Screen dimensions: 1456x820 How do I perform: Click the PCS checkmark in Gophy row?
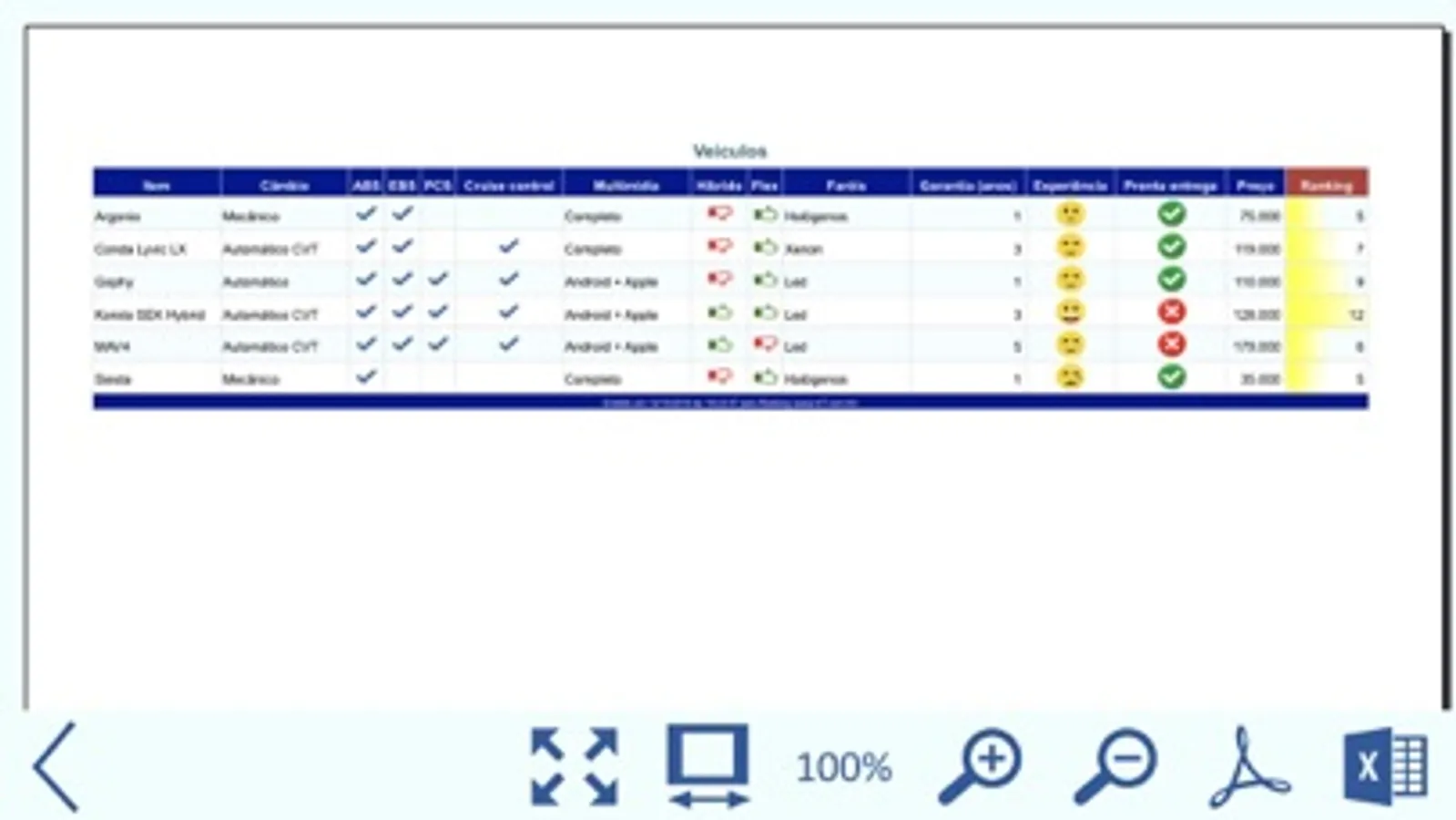coord(438,279)
